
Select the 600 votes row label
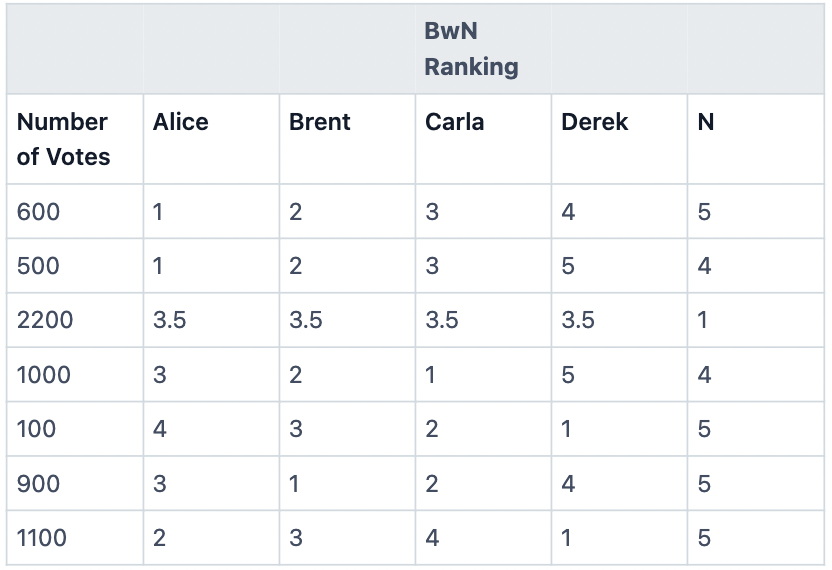click(x=39, y=212)
